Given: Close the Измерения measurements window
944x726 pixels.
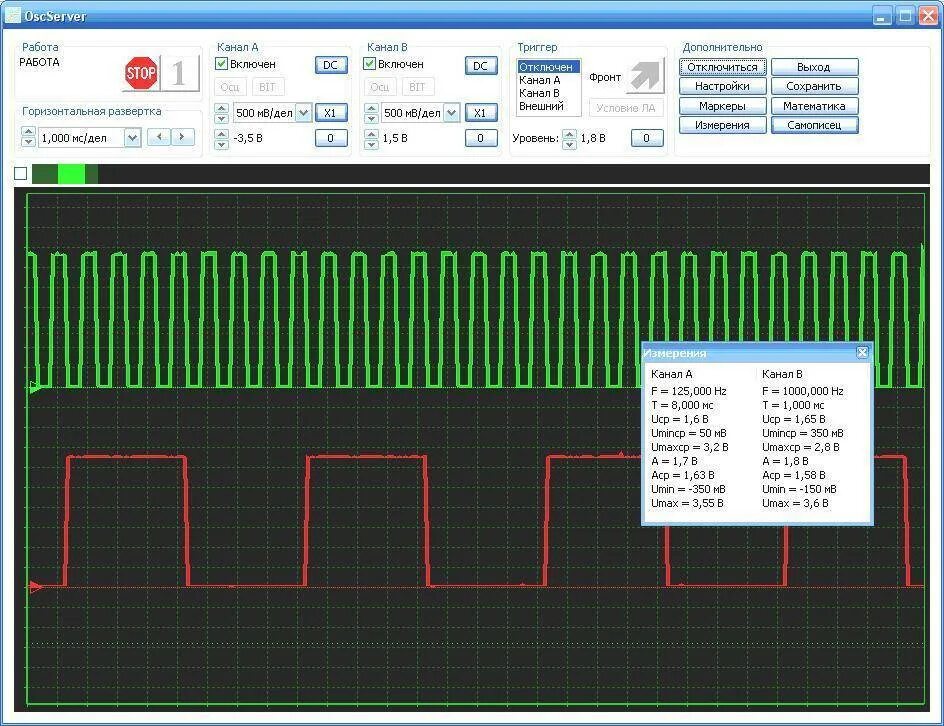Looking at the screenshot, I should point(862,353).
